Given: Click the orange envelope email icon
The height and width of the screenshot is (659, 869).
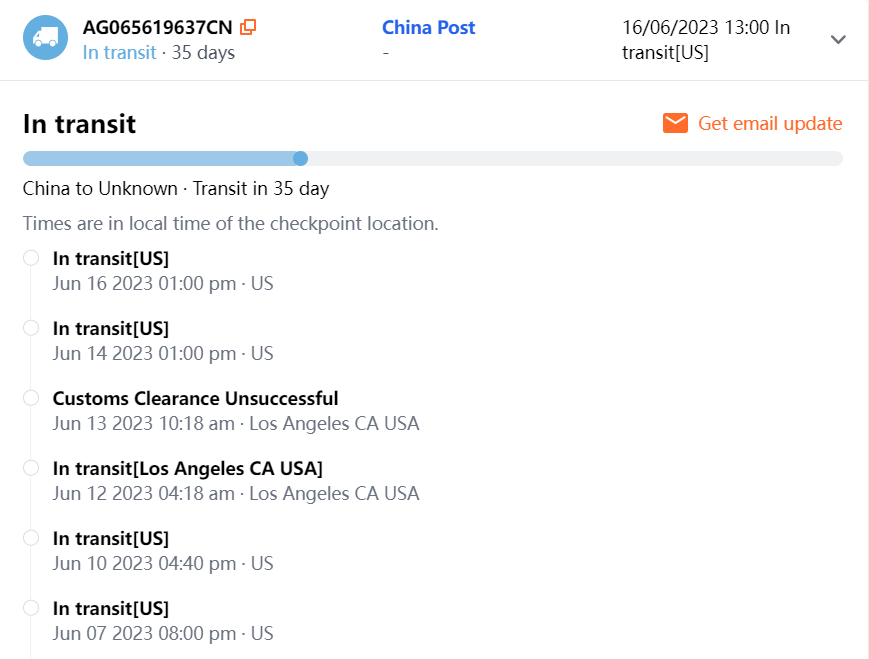Looking at the screenshot, I should coord(675,123).
